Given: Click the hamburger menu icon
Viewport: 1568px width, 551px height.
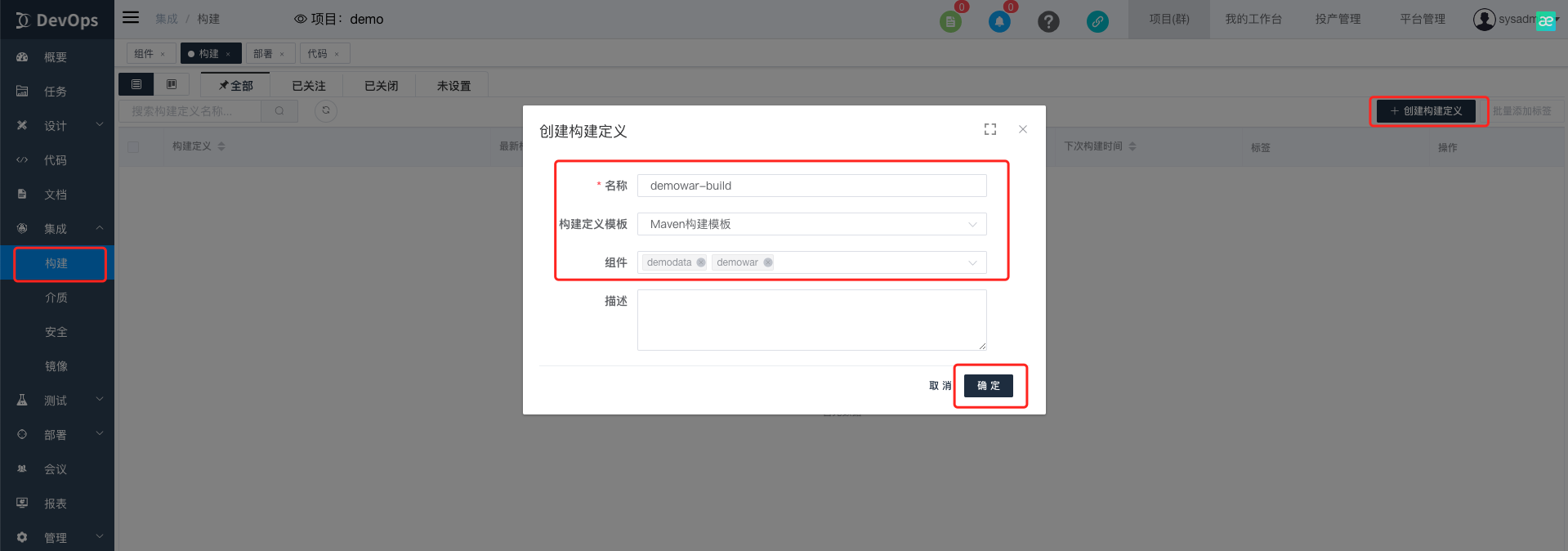Looking at the screenshot, I should (131, 18).
